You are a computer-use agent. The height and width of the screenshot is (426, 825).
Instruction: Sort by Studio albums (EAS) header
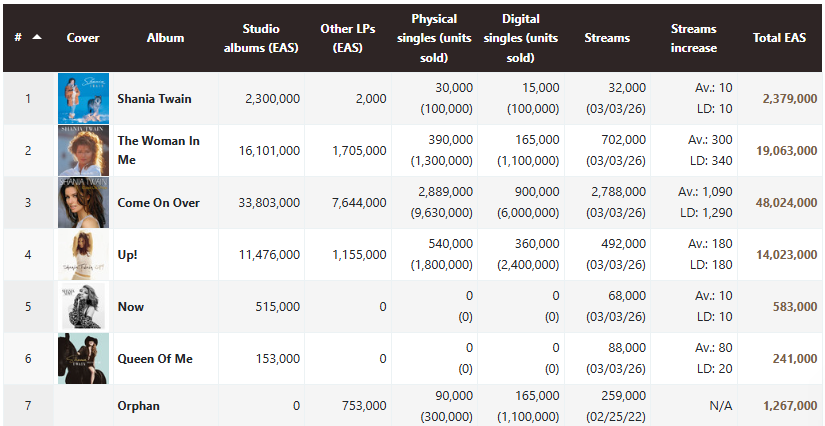point(261,38)
